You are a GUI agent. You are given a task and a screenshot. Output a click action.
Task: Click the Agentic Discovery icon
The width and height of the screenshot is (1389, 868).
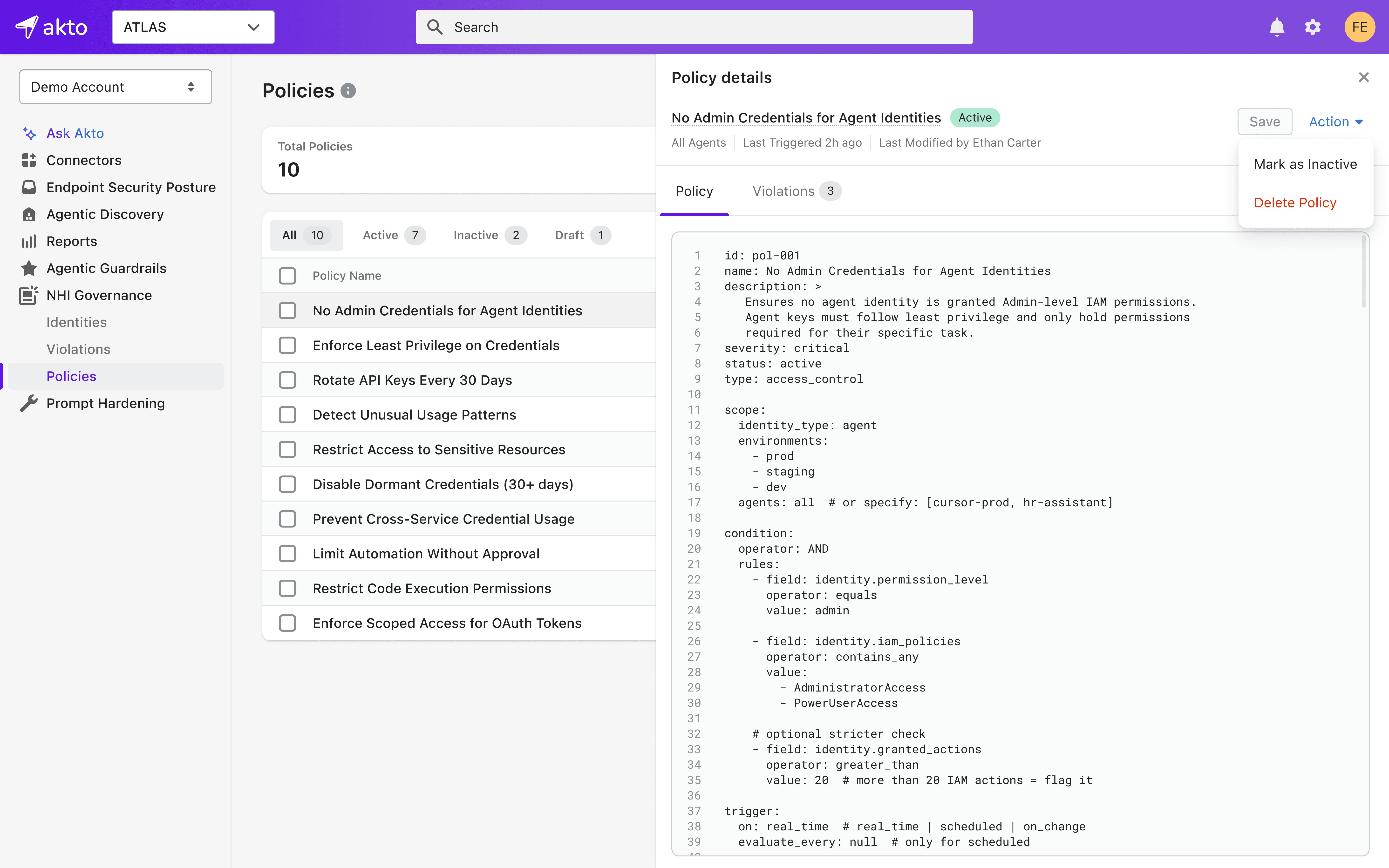click(29, 214)
